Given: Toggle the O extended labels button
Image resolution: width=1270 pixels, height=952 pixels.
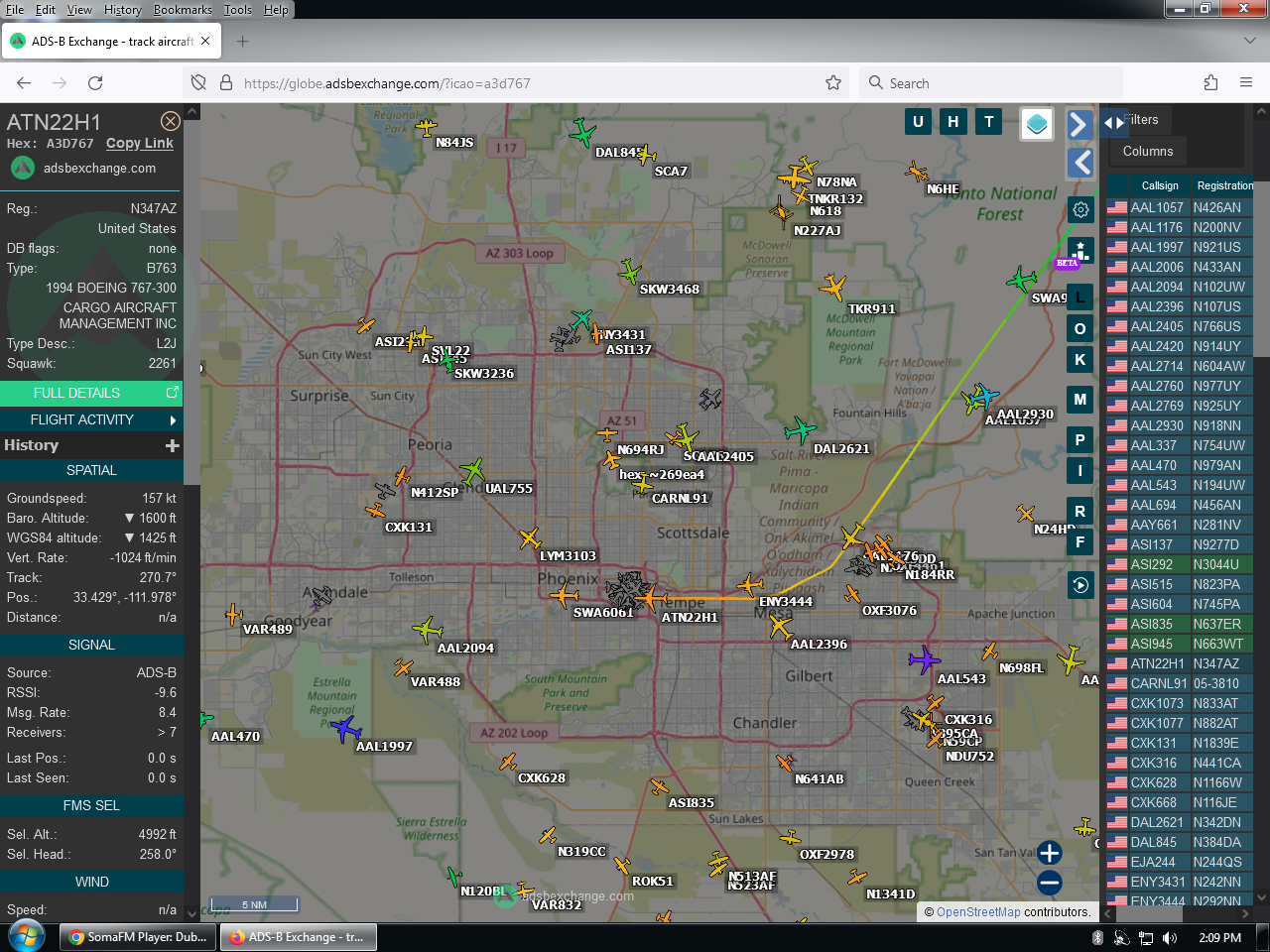Looking at the screenshot, I should pos(1080,328).
